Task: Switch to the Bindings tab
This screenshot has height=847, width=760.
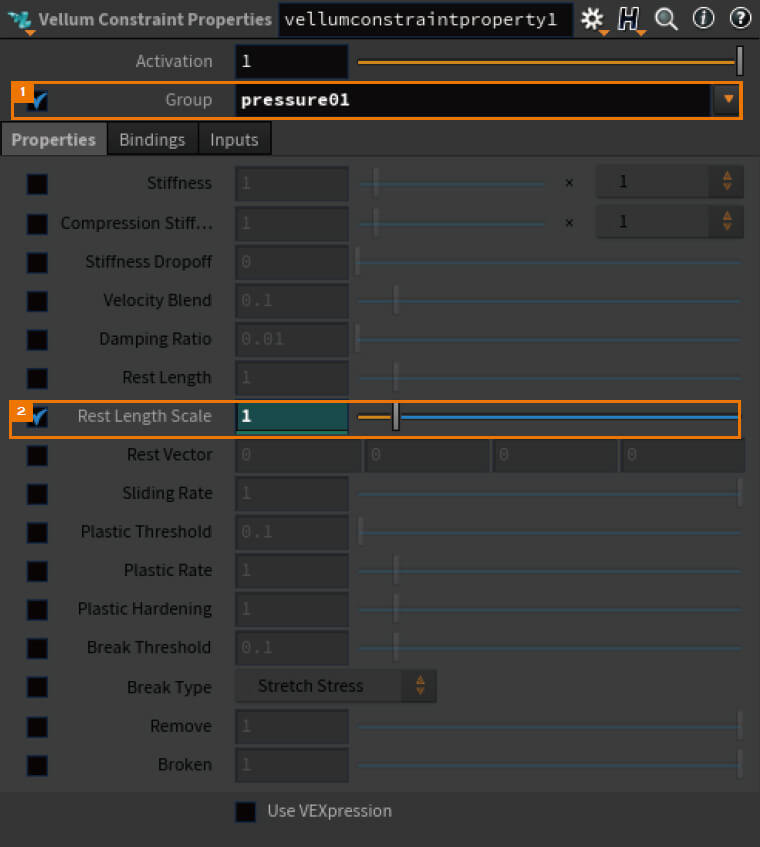Action: coord(152,140)
